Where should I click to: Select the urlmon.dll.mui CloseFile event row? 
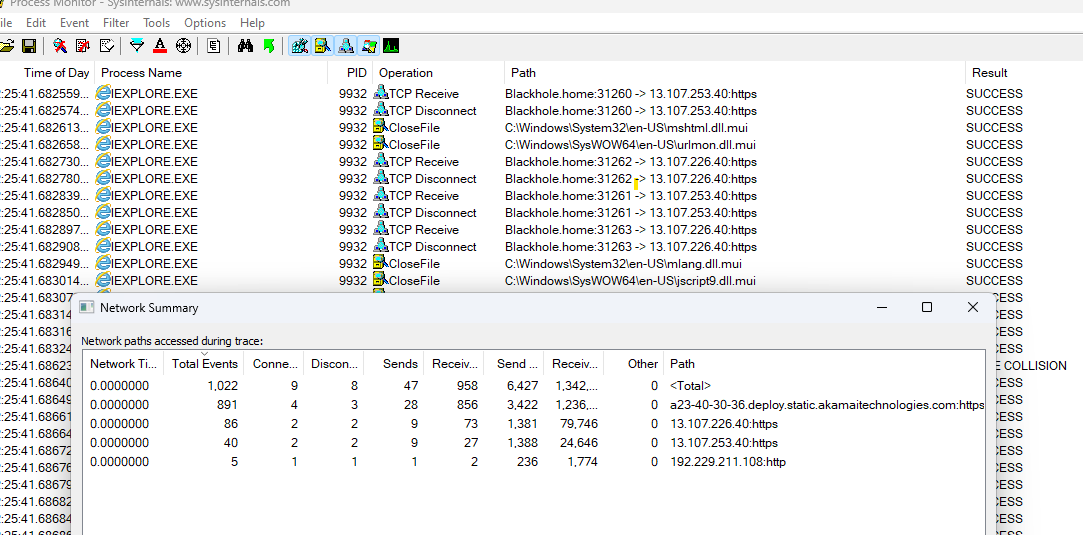click(x=542, y=144)
